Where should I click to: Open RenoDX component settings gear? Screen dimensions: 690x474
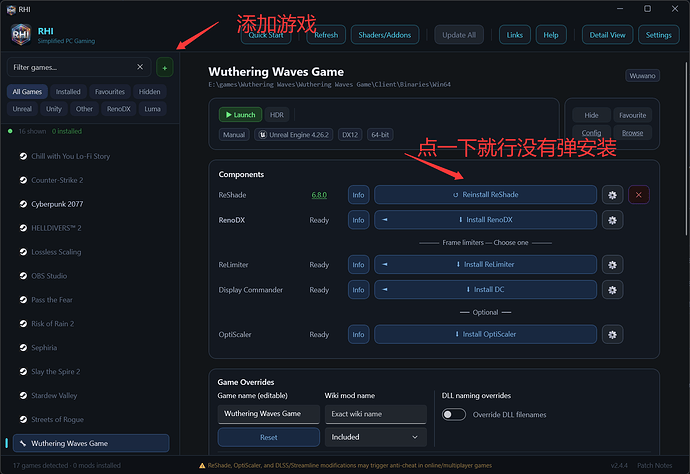612,220
